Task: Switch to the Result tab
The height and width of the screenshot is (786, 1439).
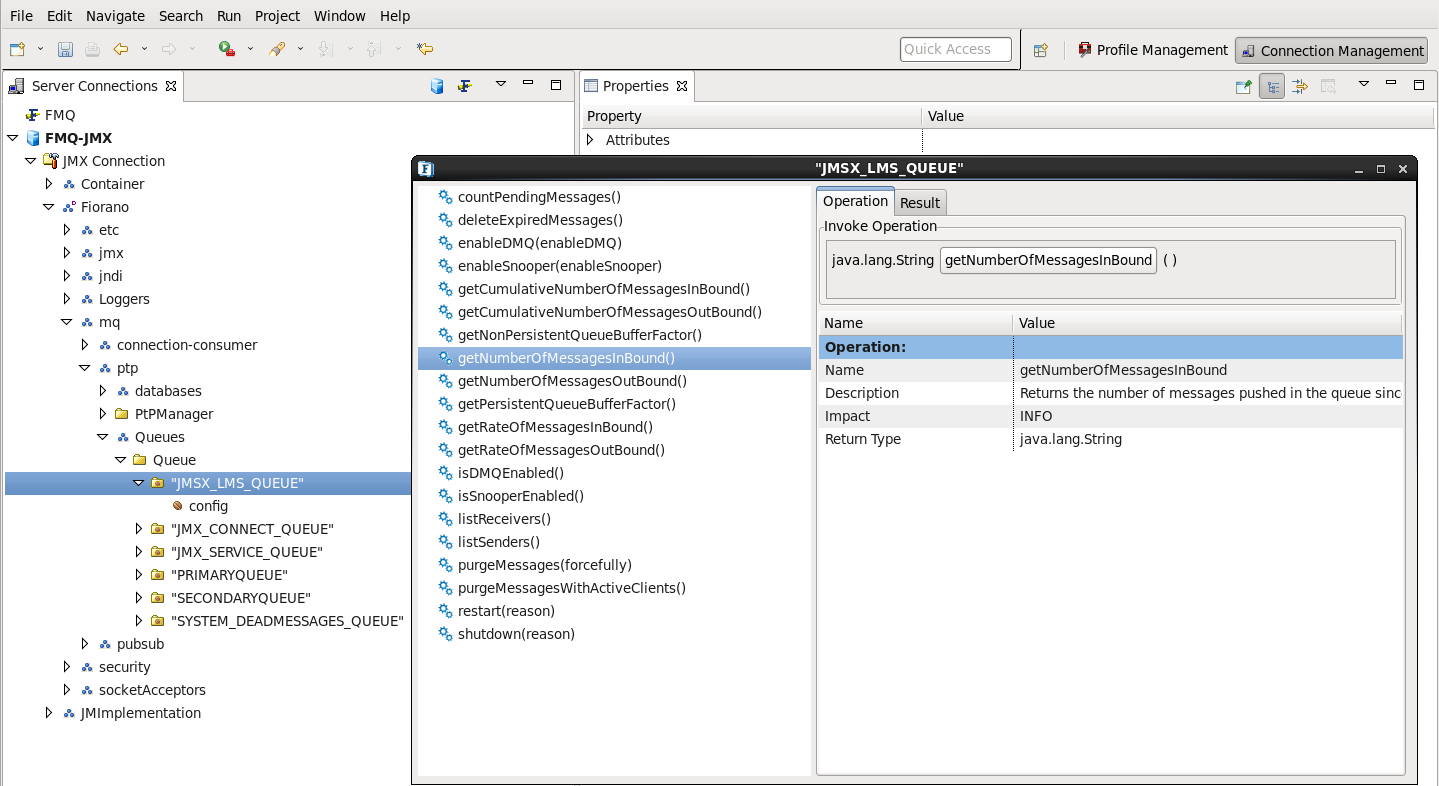Action: point(920,203)
